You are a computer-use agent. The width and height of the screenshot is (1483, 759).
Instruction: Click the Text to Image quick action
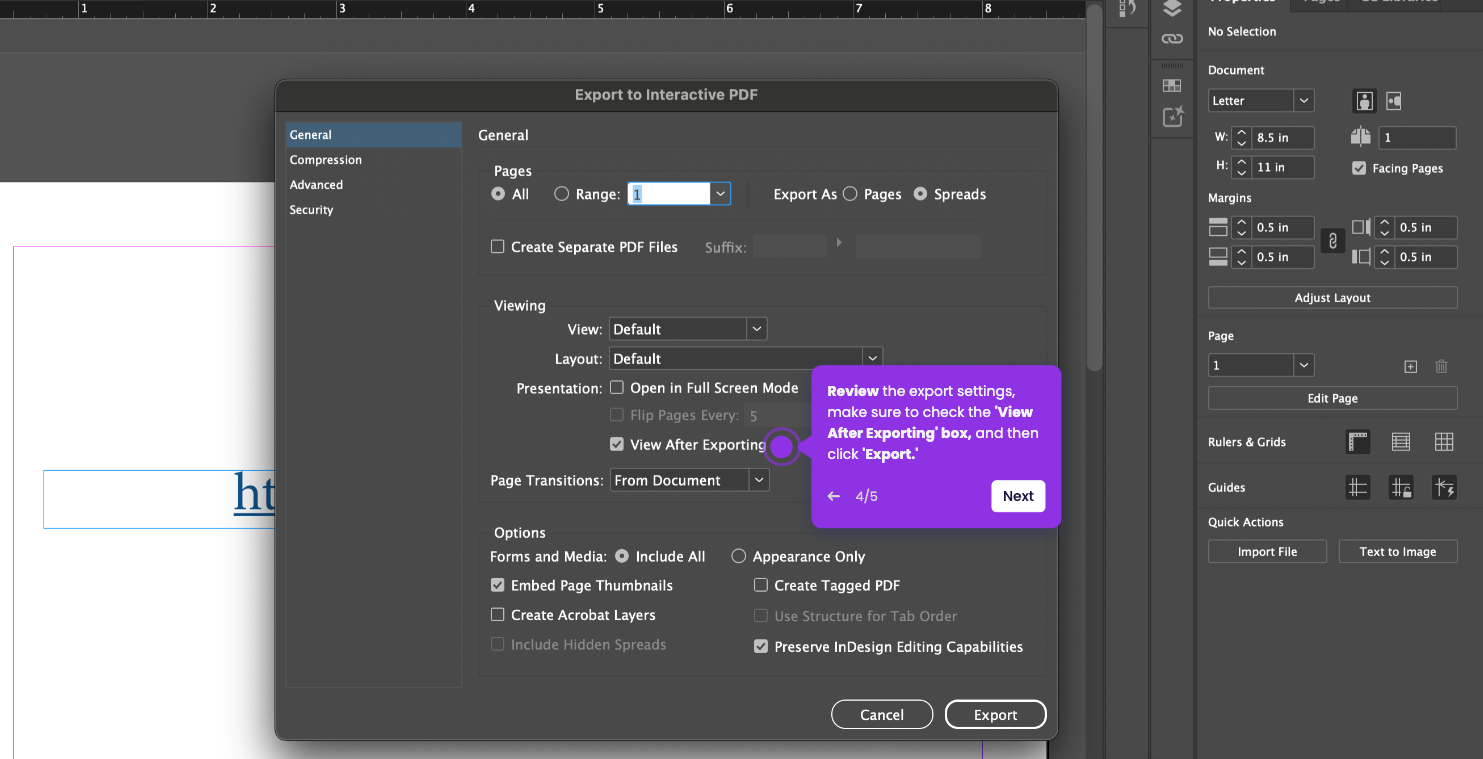pyautogui.click(x=1397, y=551)
